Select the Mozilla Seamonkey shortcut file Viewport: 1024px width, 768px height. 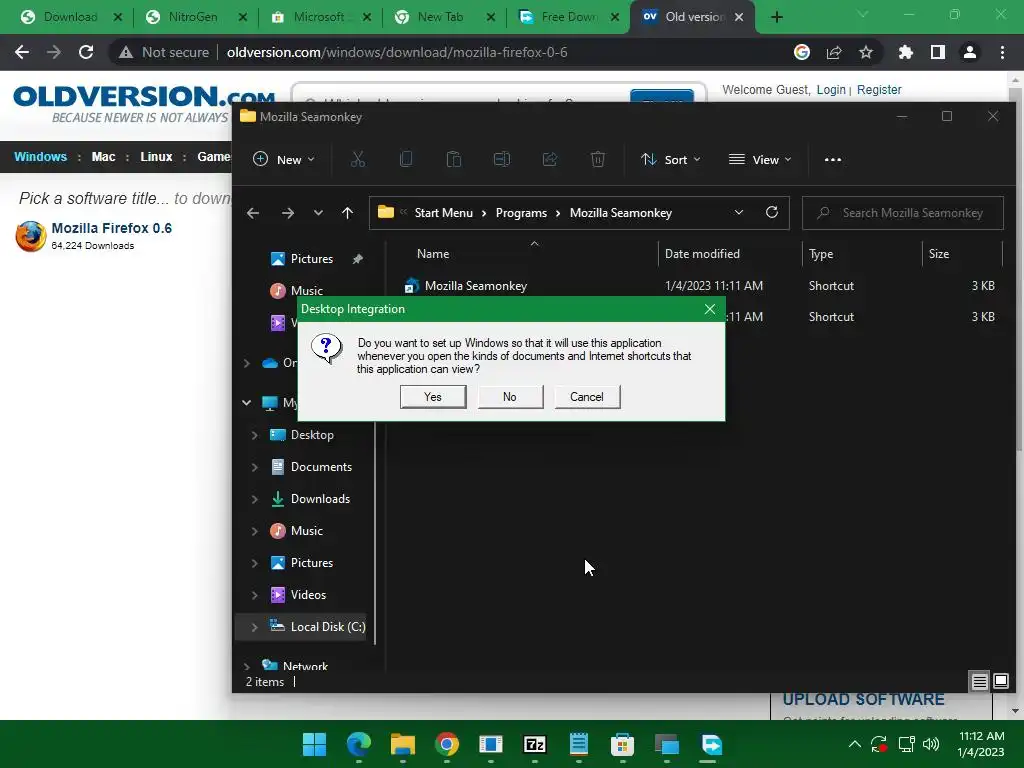click(475, 285)
